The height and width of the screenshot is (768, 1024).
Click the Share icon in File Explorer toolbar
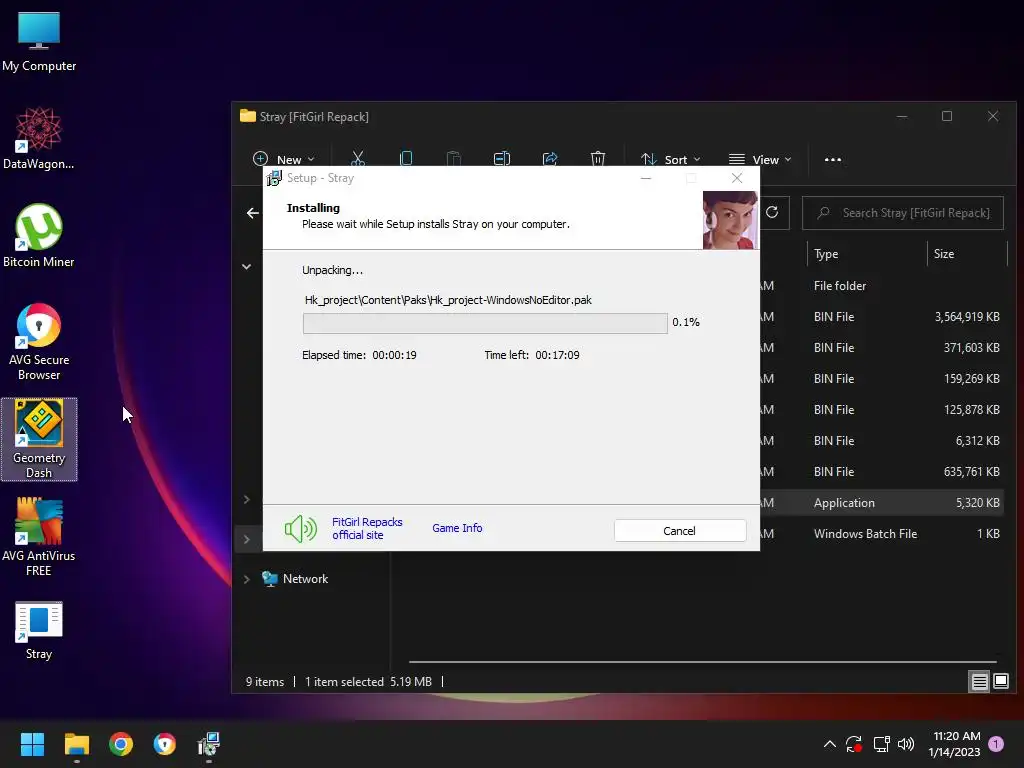(550, 159)
